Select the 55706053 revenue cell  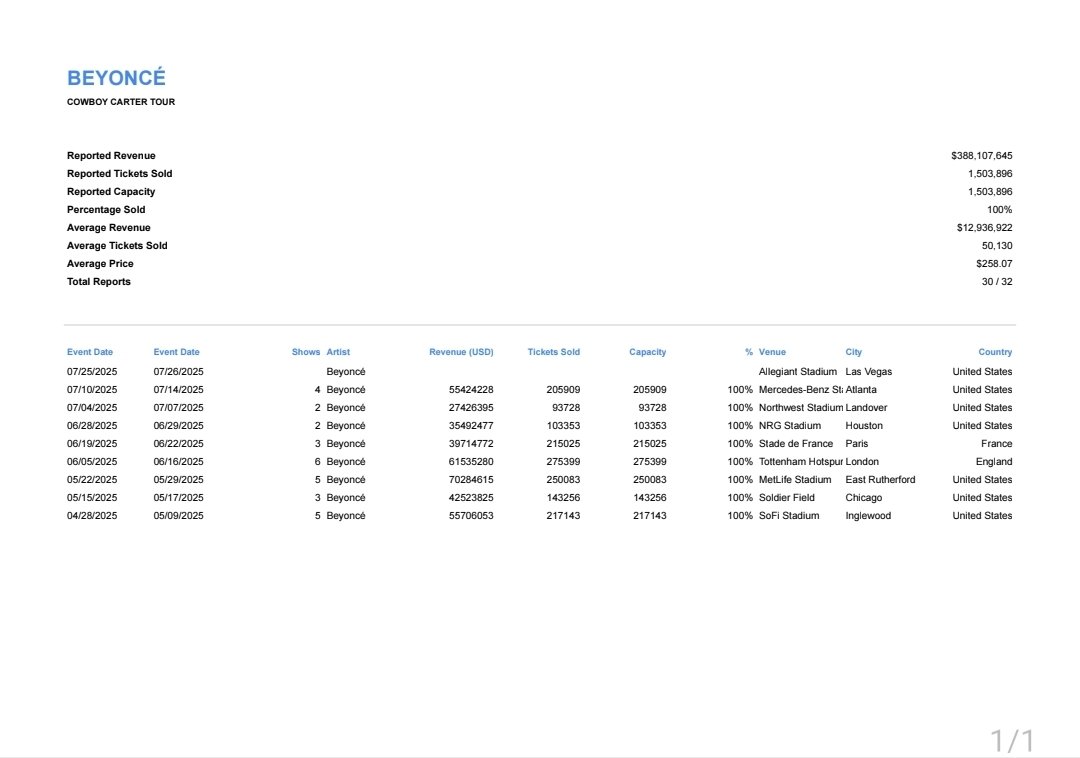coord(471,515)
